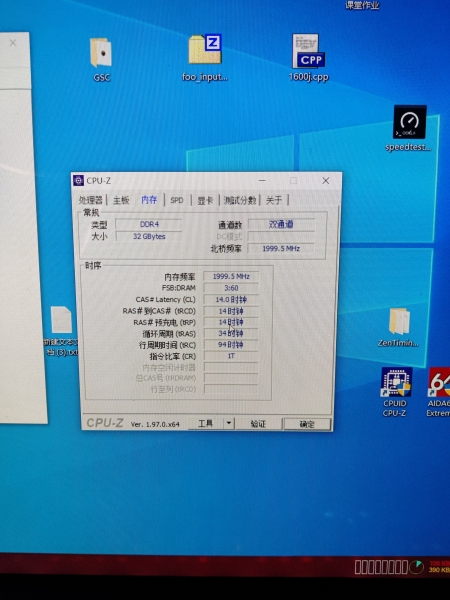Open the 关于 tab

(x=274, y=200)
